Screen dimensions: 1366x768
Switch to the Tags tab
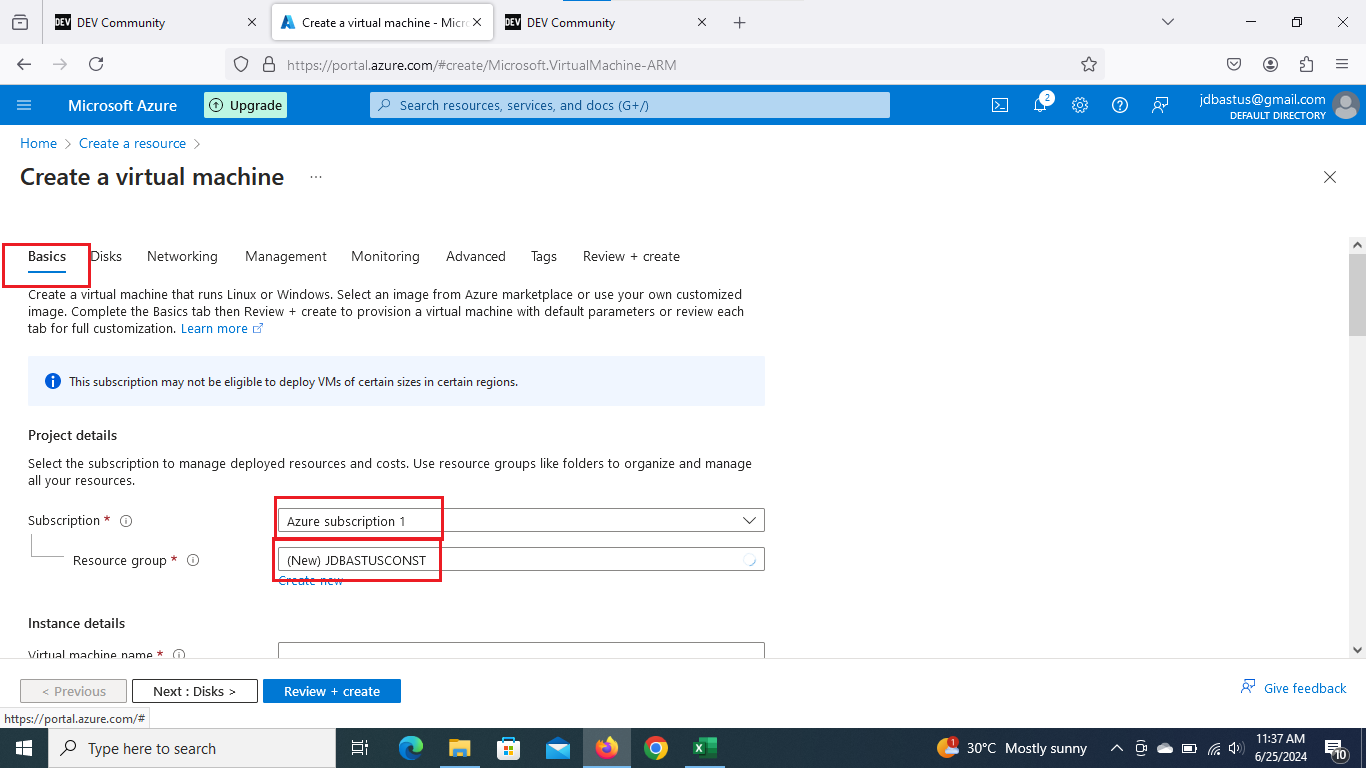pos(544,257)
